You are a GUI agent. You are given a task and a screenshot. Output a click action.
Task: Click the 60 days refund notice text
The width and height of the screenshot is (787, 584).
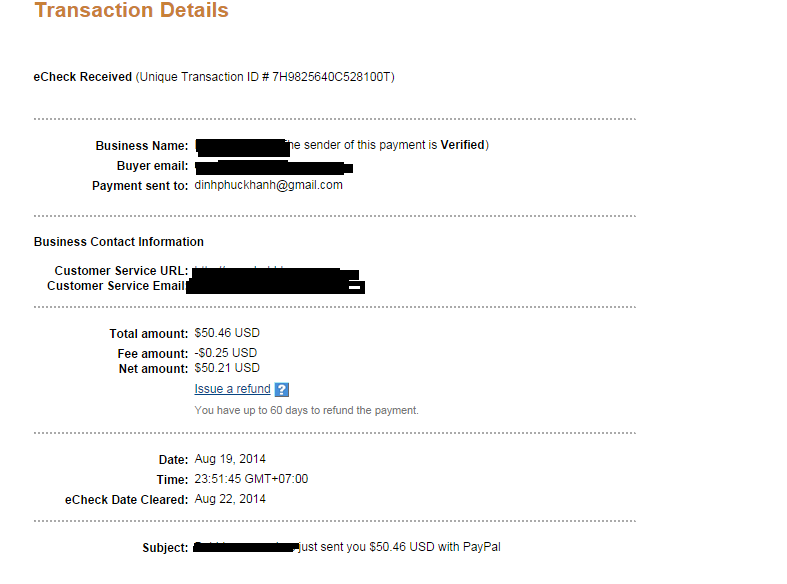(x=306, y=410)
